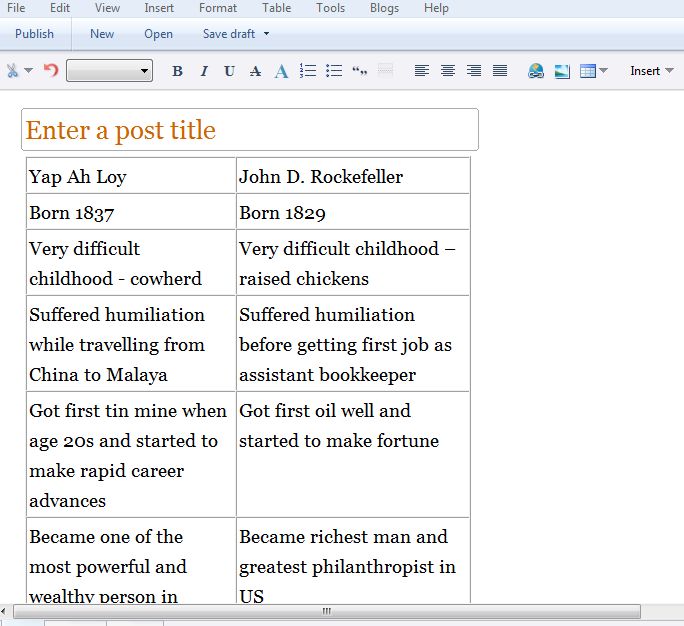
Task: Apply bulleted list formatting
Action: (334, 71)
